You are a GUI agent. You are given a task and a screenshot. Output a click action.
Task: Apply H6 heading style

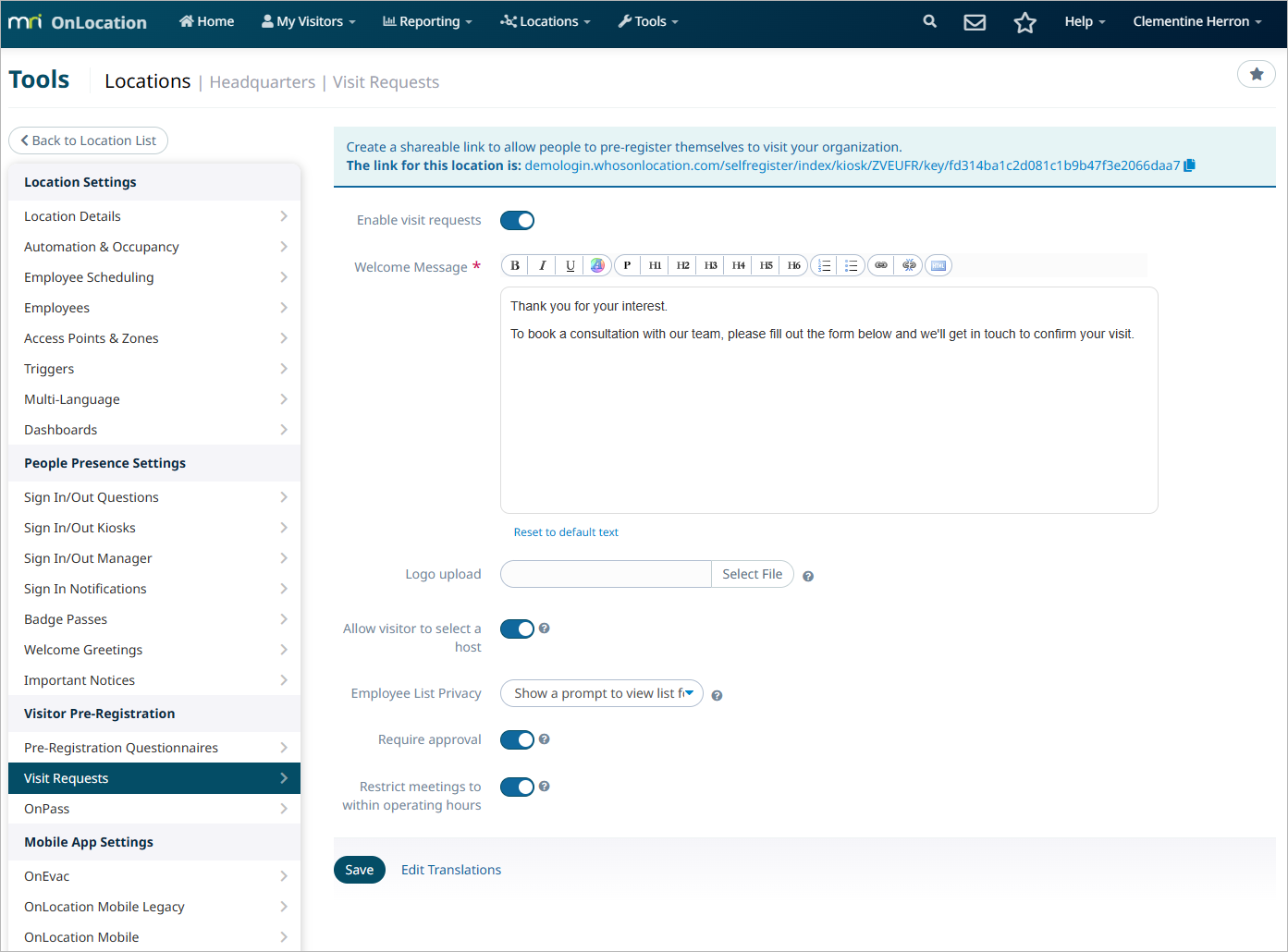pyautogui.click(x=793, y=265)
